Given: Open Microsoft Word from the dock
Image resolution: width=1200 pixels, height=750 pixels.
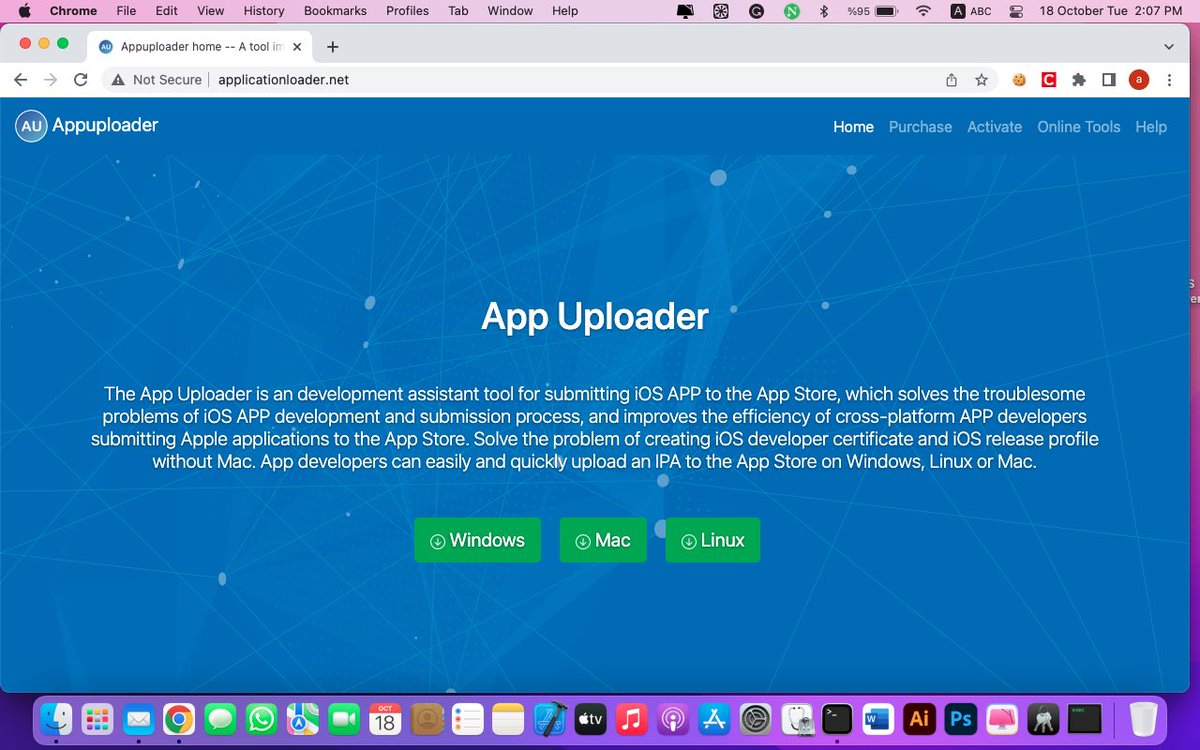Looking at the screenshot, I should [x=878, y=718].
